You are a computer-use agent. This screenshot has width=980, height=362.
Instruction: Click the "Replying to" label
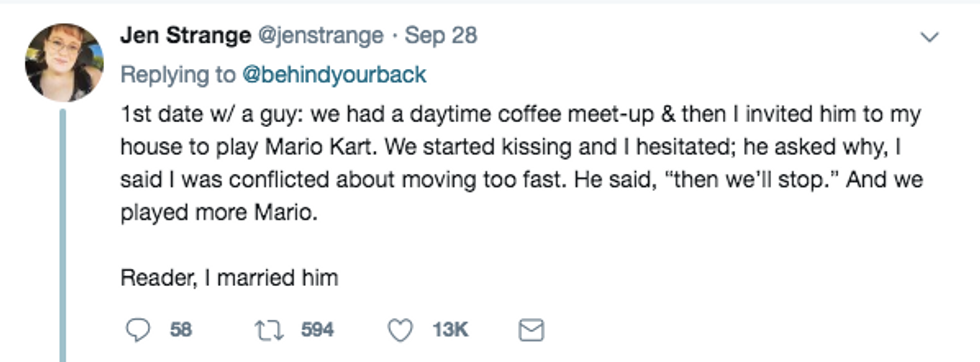178,75
